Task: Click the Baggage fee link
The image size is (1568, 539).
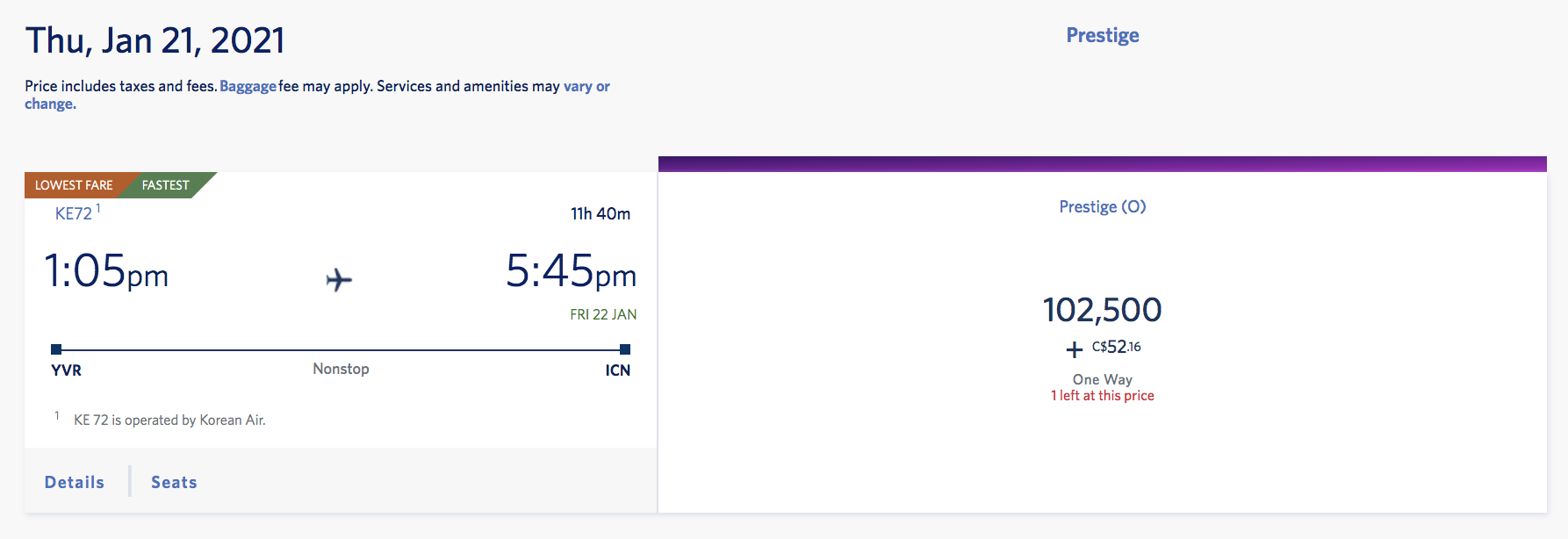Action: point(248,86)
